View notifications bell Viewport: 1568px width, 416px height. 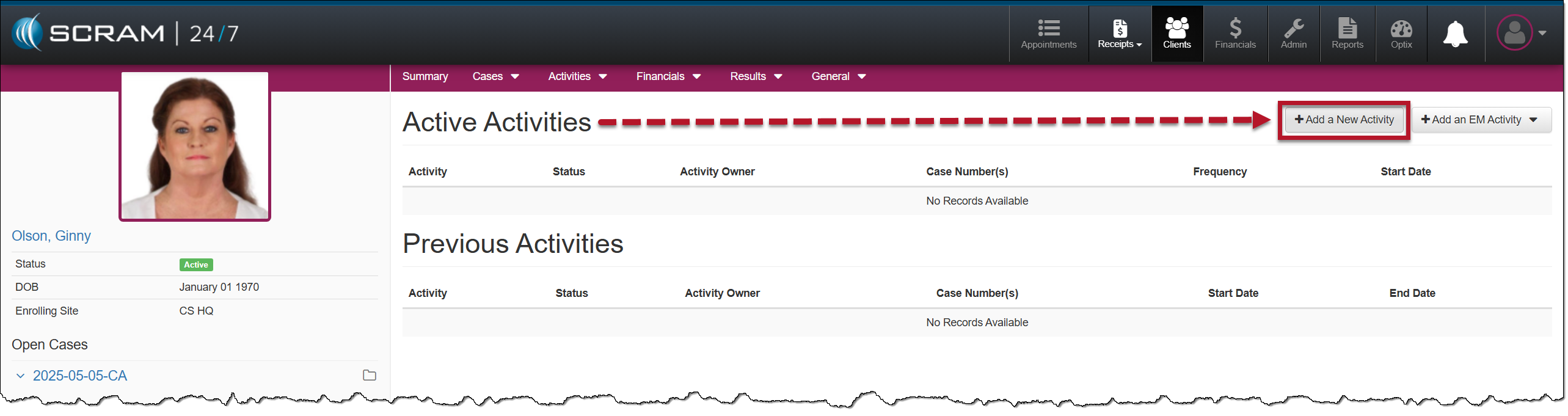click(x=1455, y=34)
